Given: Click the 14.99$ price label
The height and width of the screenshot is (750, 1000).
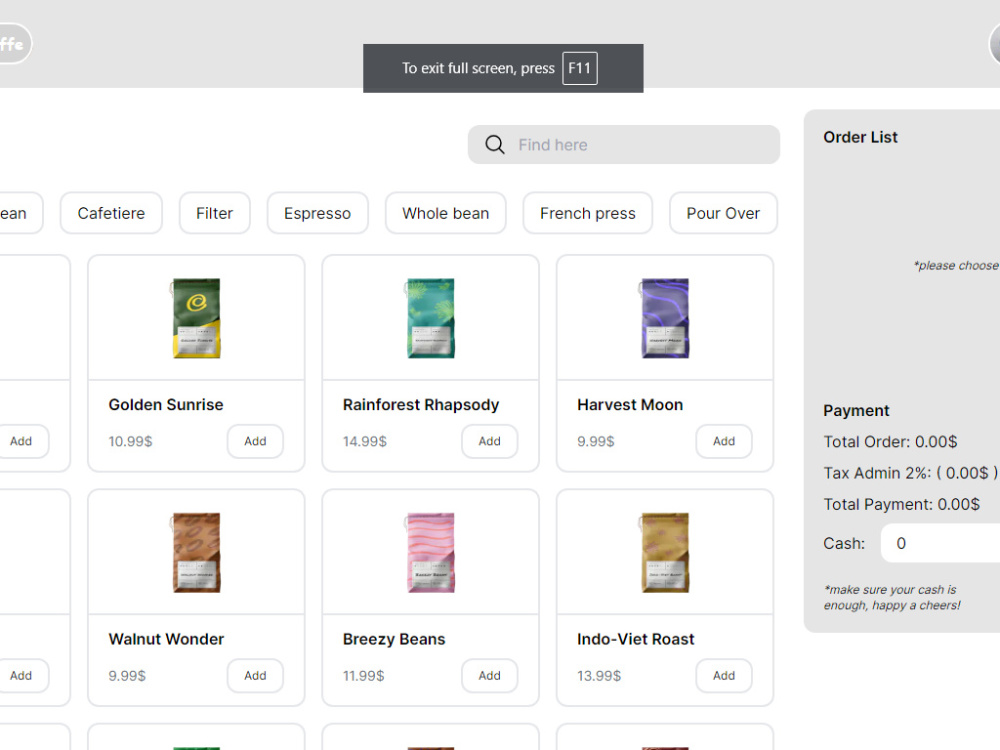Looking at the screenshot, I should 365,441.
